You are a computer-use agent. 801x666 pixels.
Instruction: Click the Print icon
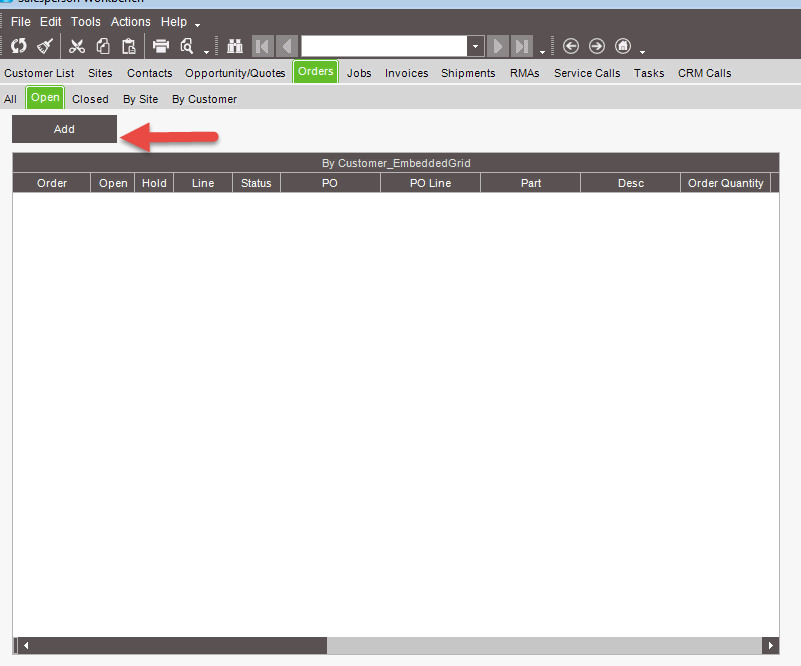point(161,46)
